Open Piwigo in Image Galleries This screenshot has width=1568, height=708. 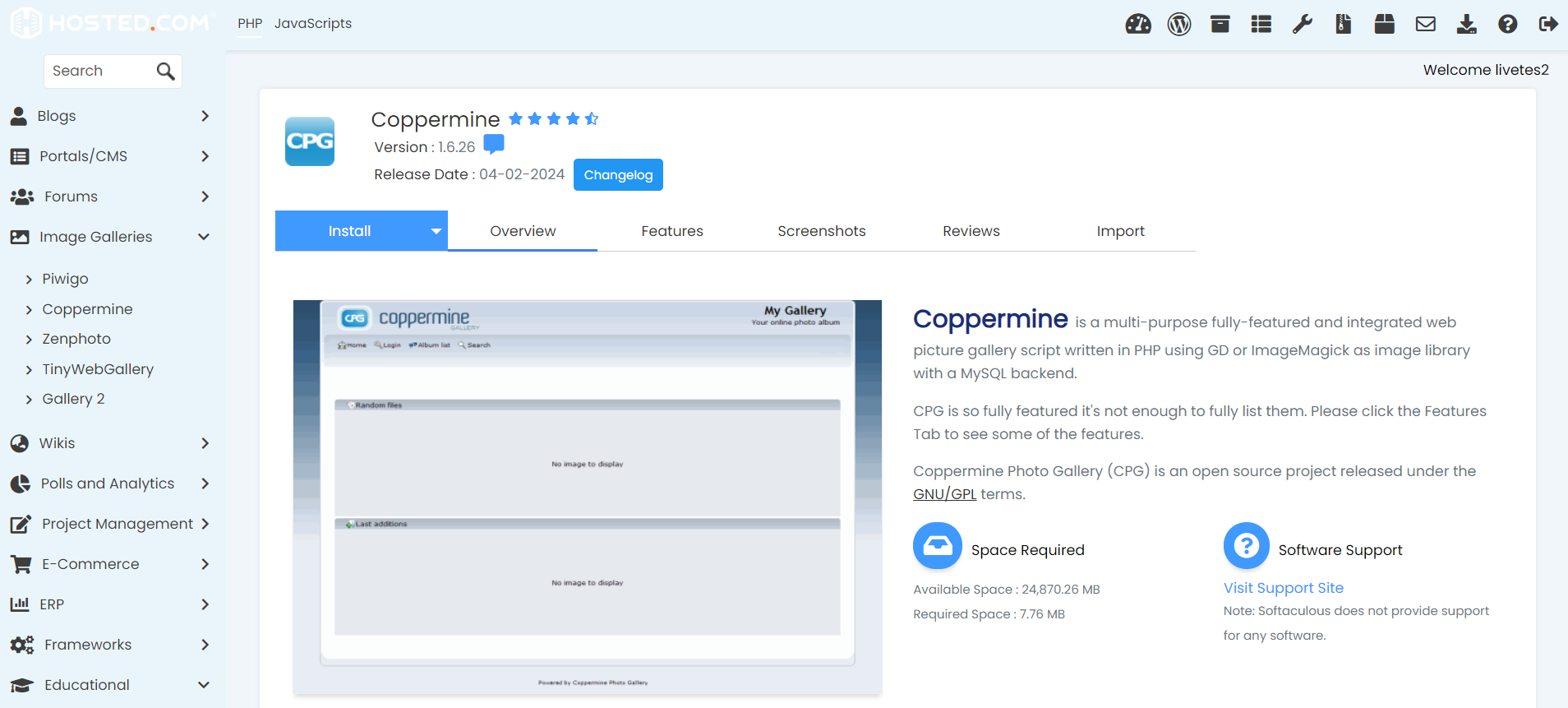click(65, 279)
